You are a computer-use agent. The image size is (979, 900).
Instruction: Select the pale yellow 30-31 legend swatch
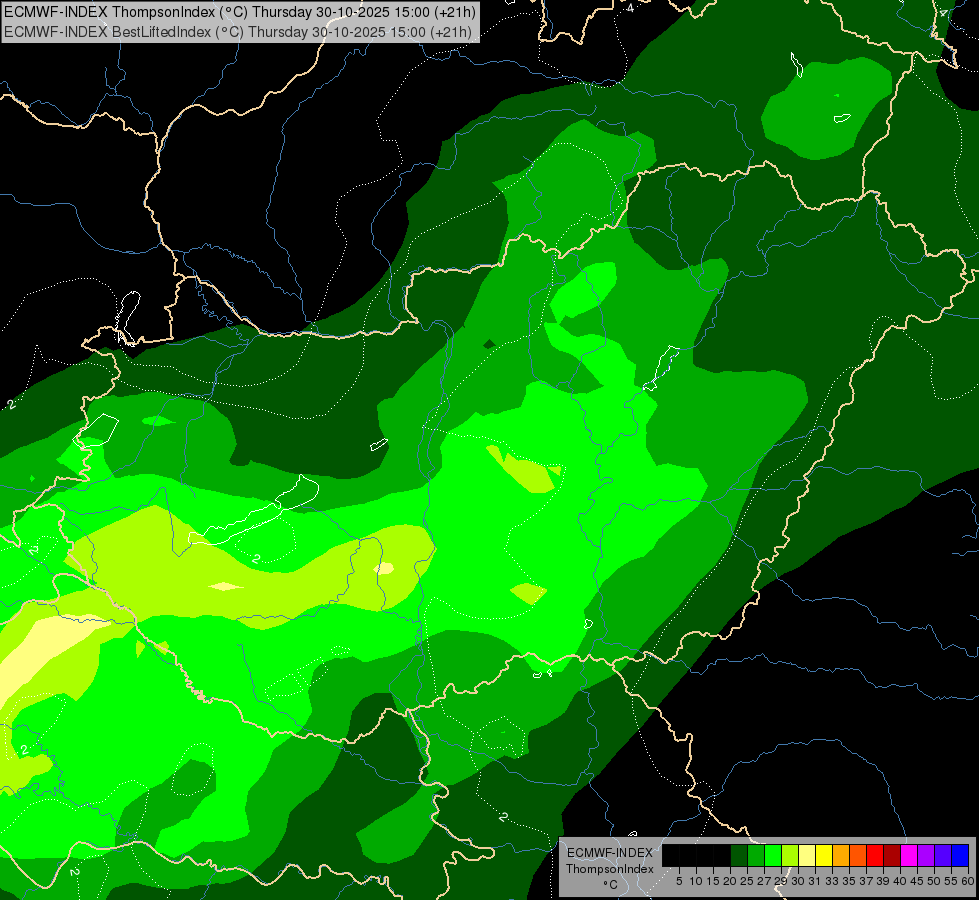point(807,855)
